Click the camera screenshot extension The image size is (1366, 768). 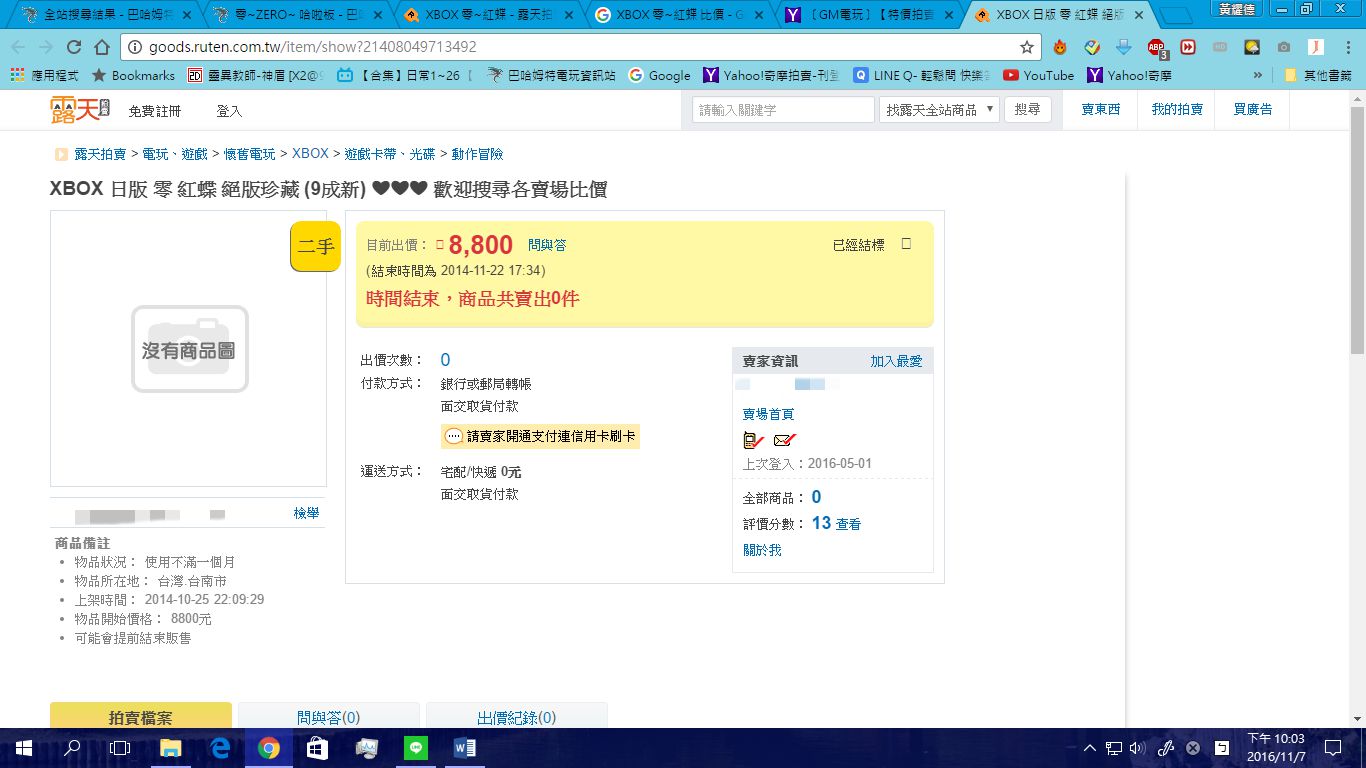(x=1284, y=47)
